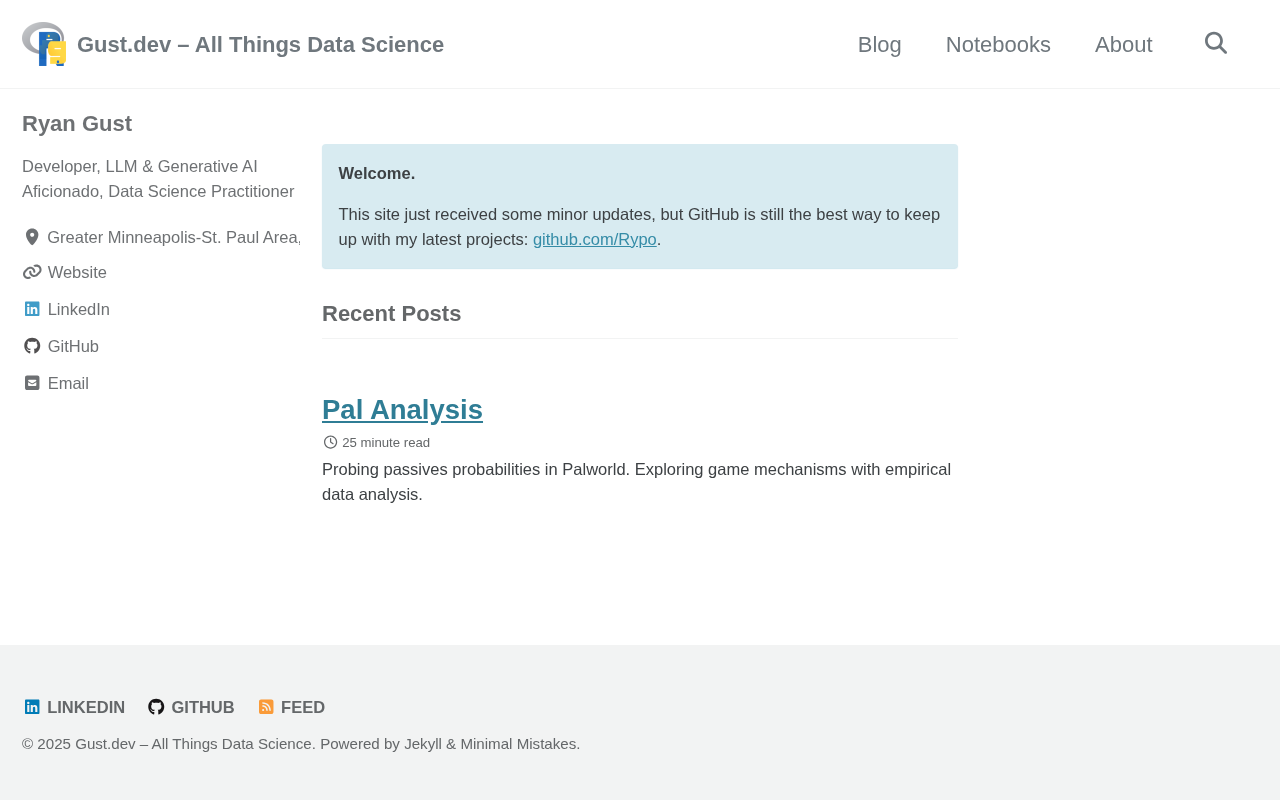Click the Email envelope icon in sidebar

[x=32, y=383]
